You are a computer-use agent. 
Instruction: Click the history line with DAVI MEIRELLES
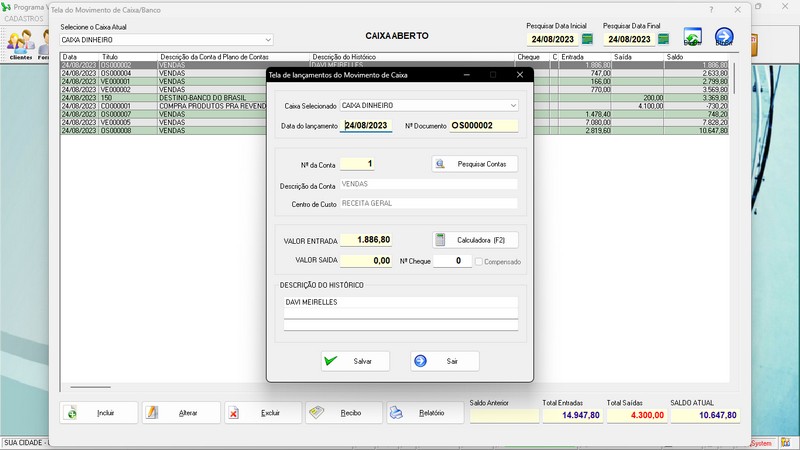click(x=401, y=302)
